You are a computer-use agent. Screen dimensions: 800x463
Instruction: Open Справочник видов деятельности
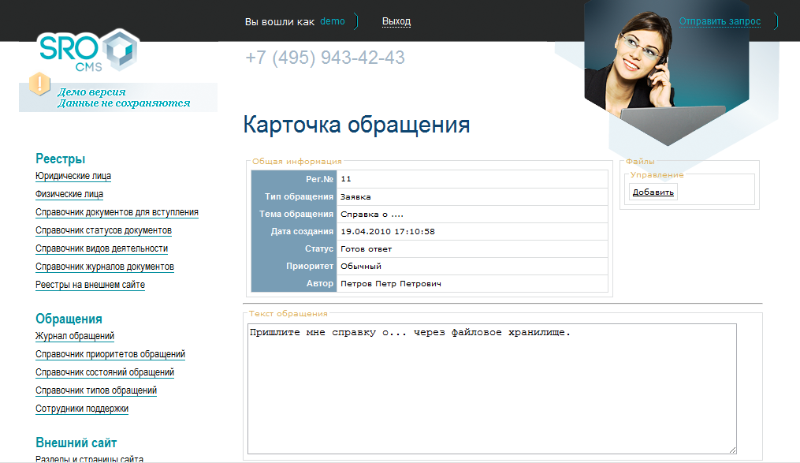[101, 248]
